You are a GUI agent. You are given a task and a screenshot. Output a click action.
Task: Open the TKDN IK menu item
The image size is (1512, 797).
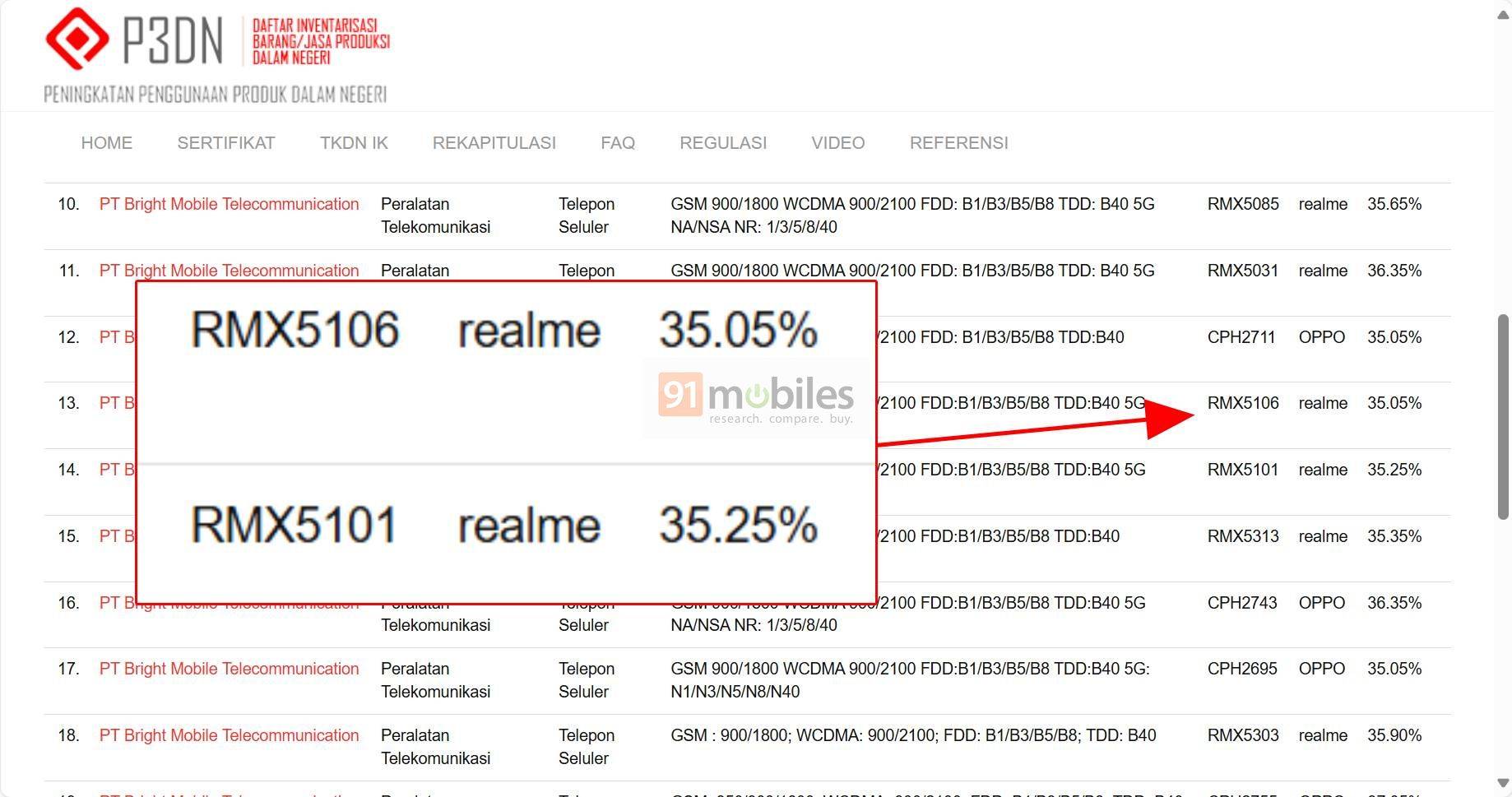pos(354,143)
